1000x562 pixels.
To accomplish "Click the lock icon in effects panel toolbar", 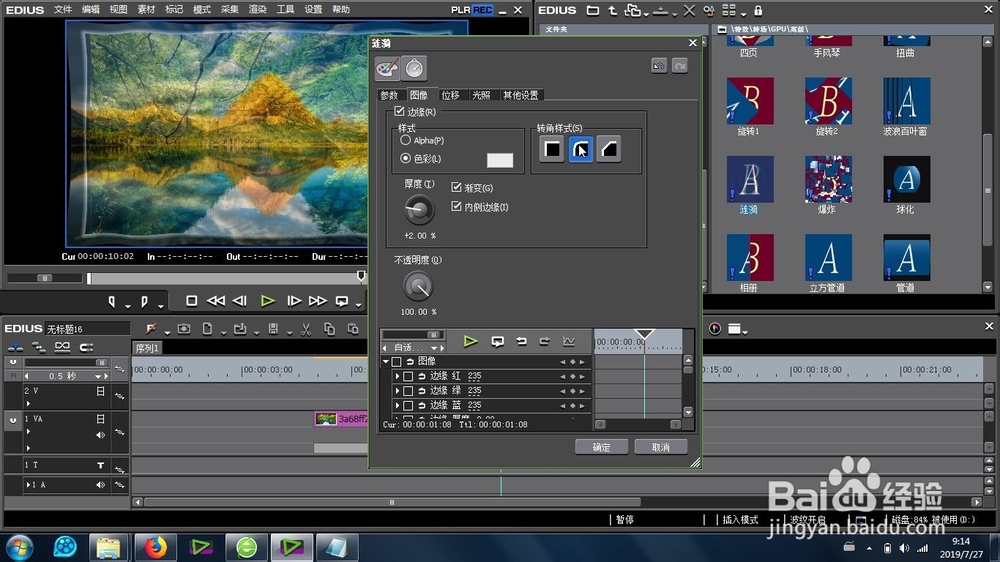I will tap(758, 10).
